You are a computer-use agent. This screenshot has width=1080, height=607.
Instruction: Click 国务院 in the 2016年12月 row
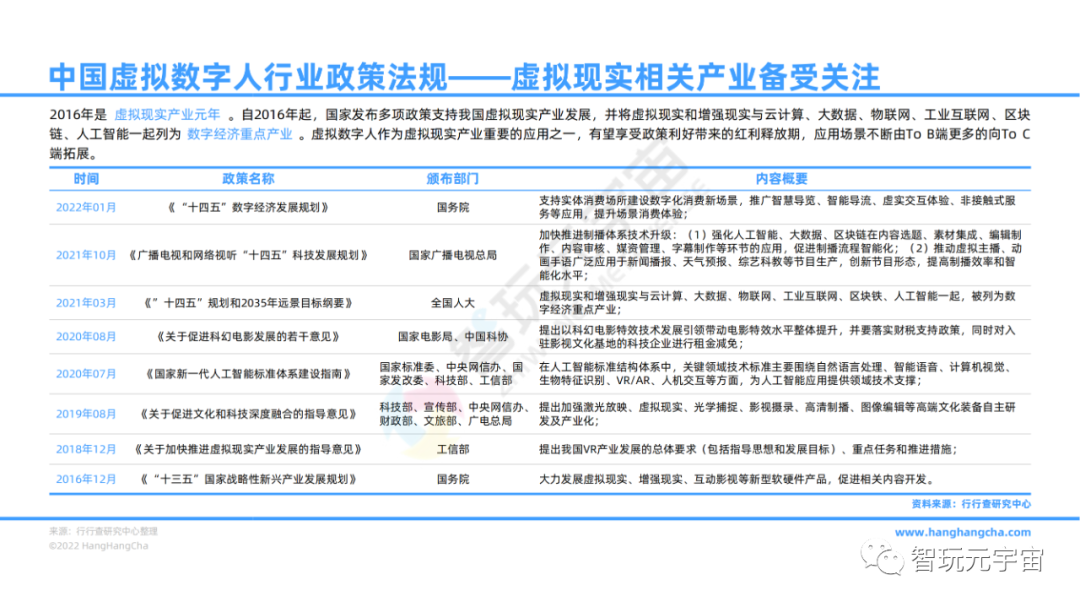(453, 479)
